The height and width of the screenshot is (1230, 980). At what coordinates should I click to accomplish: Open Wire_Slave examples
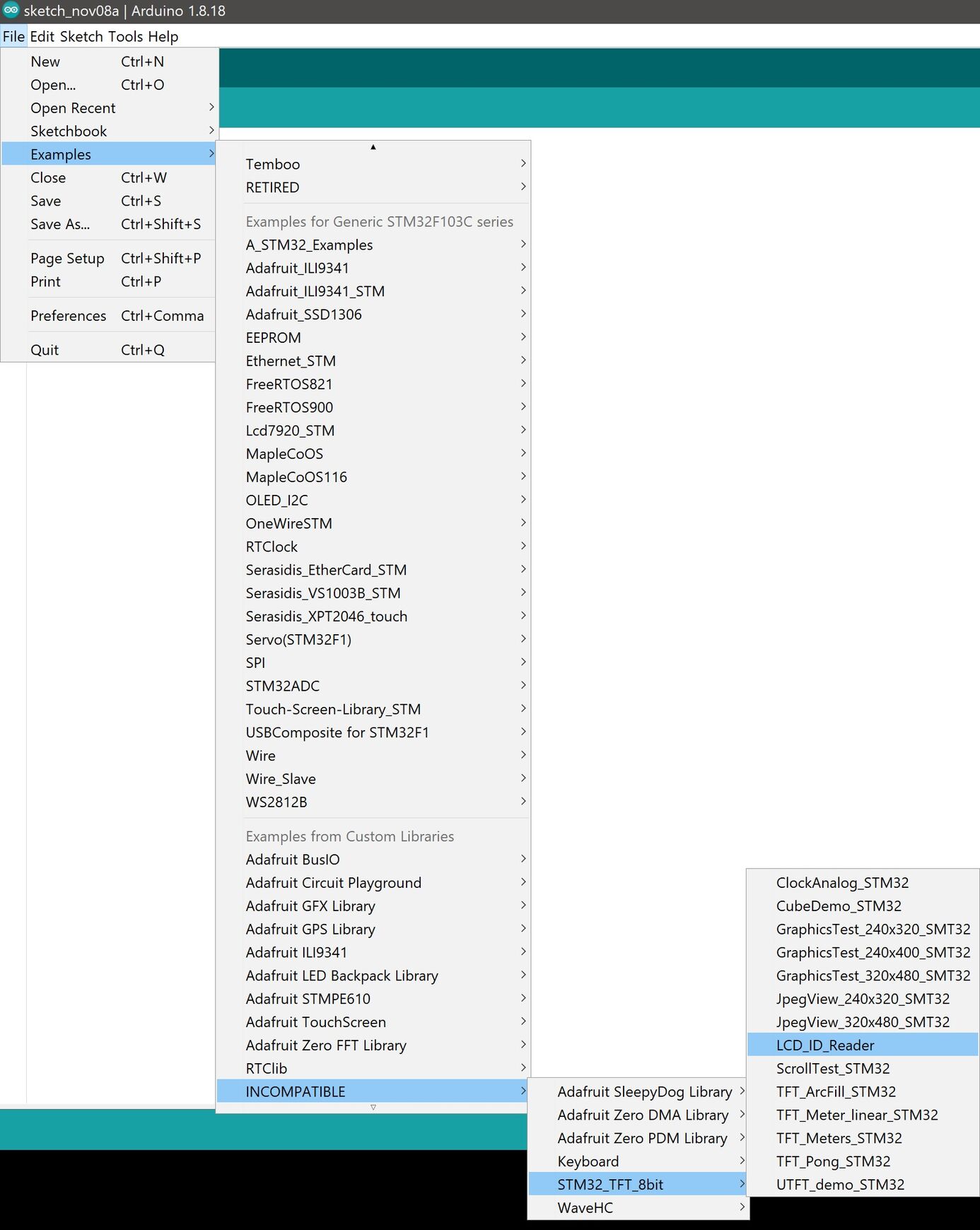(x=373, y=779)
